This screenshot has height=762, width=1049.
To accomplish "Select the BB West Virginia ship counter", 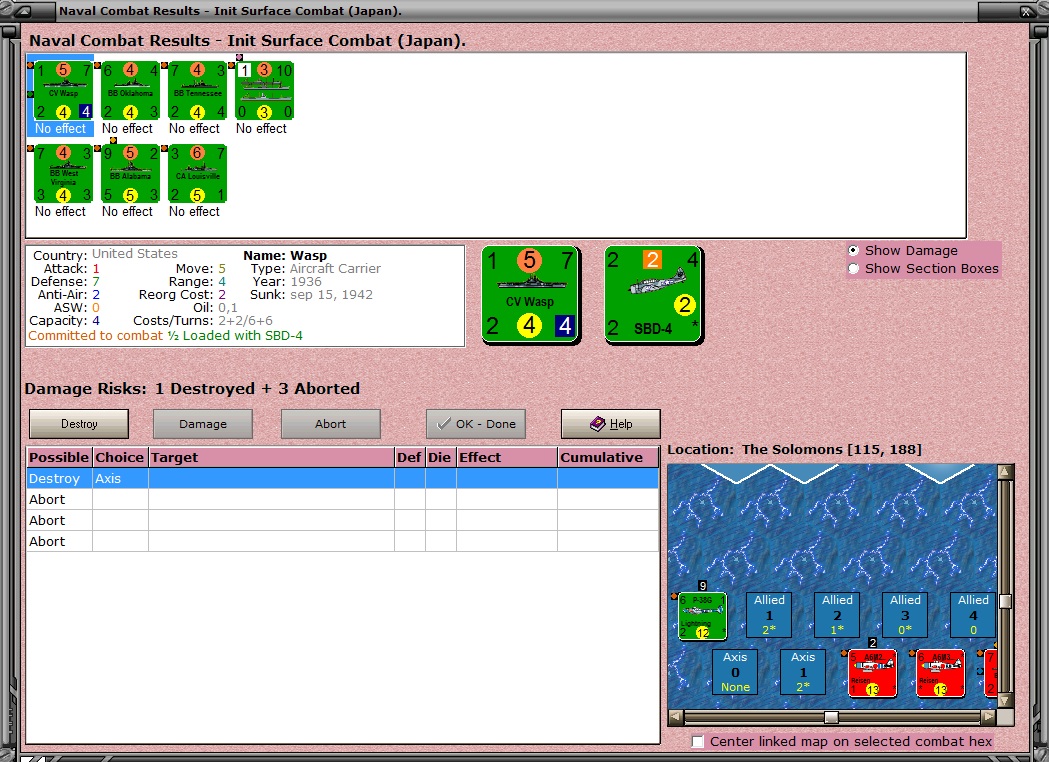I will click(64, 173).
